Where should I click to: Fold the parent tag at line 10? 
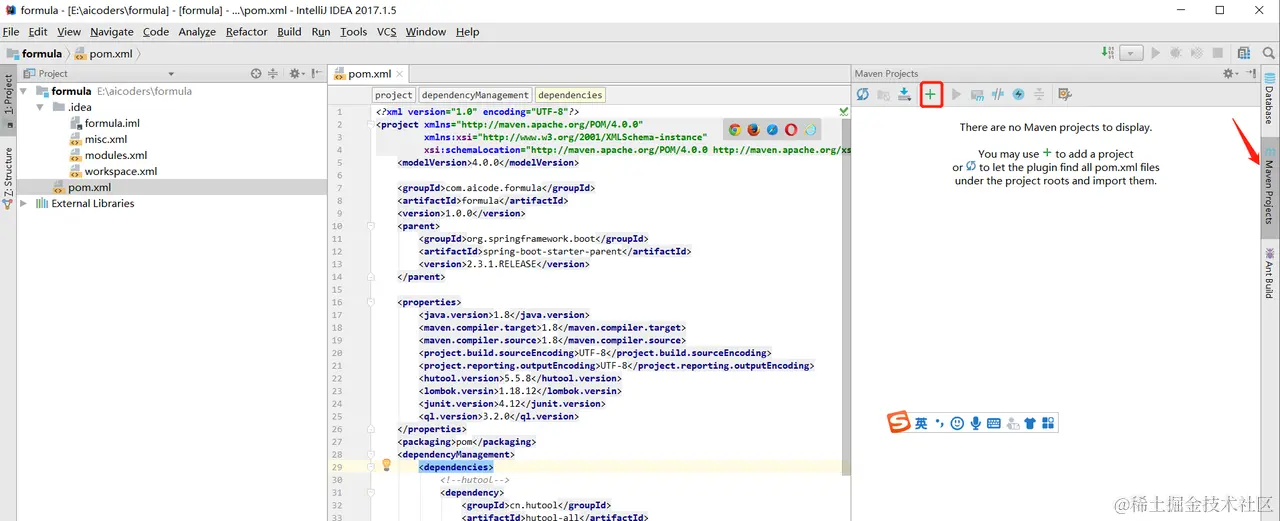coord(369,226)
